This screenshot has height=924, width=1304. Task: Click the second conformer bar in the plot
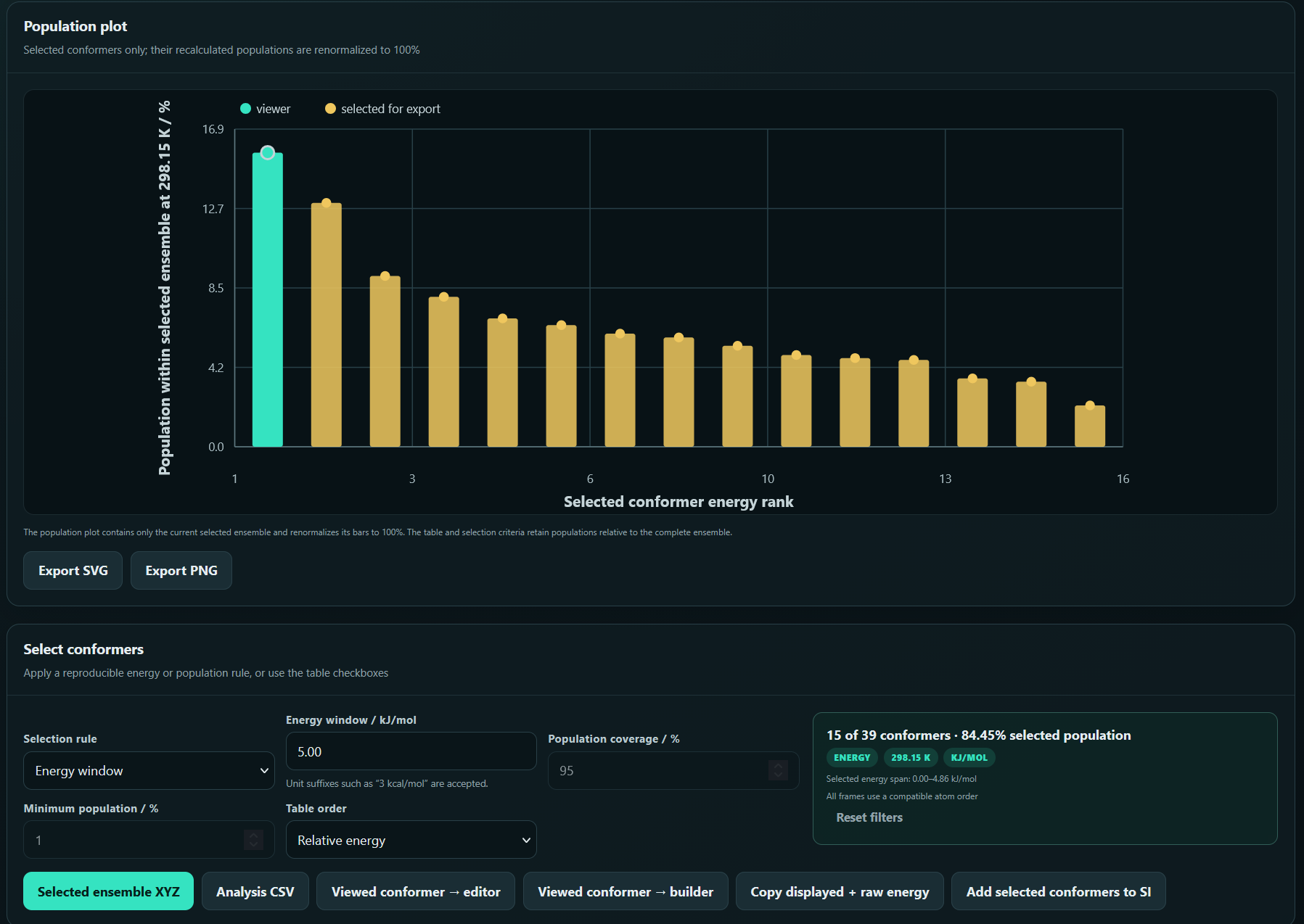point(327,325)
